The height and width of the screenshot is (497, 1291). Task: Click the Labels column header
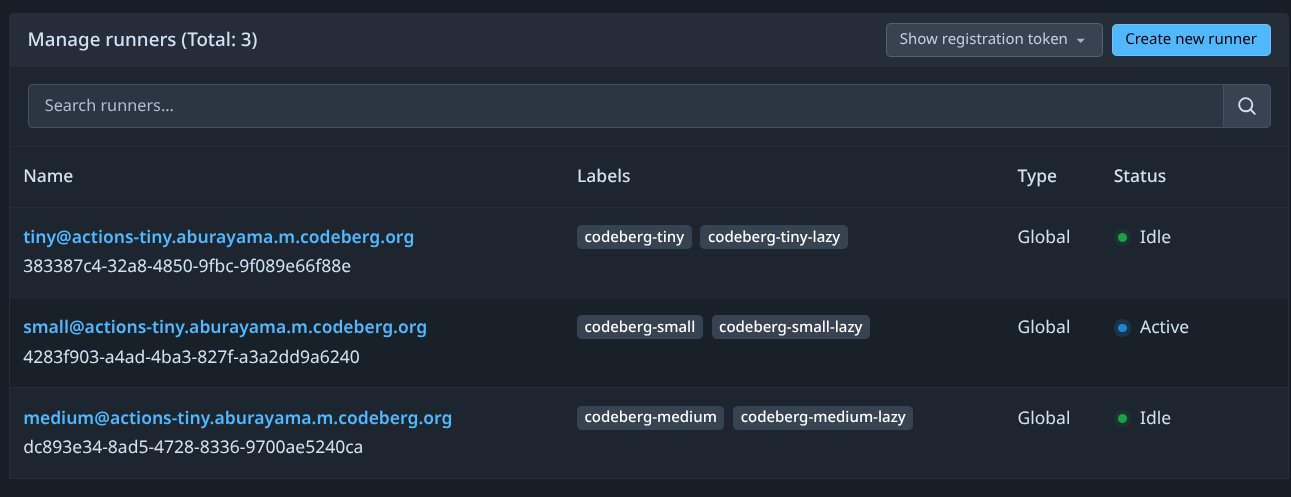[x=604, y=176]
